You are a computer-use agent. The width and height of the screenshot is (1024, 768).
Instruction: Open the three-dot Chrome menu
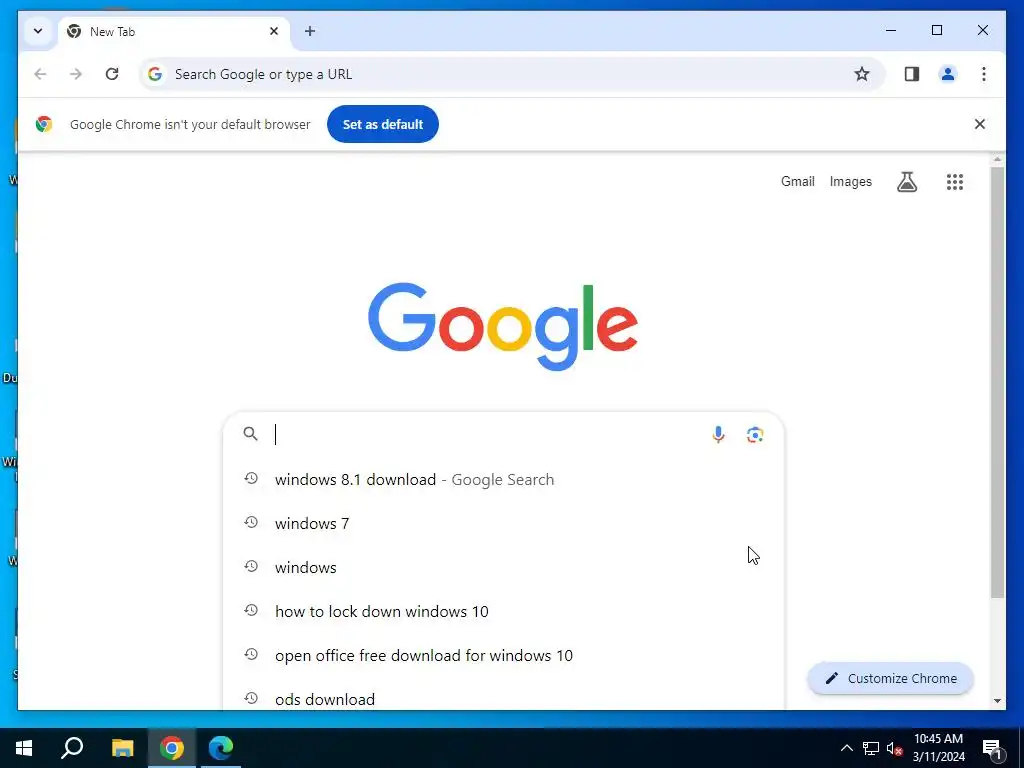984,74
